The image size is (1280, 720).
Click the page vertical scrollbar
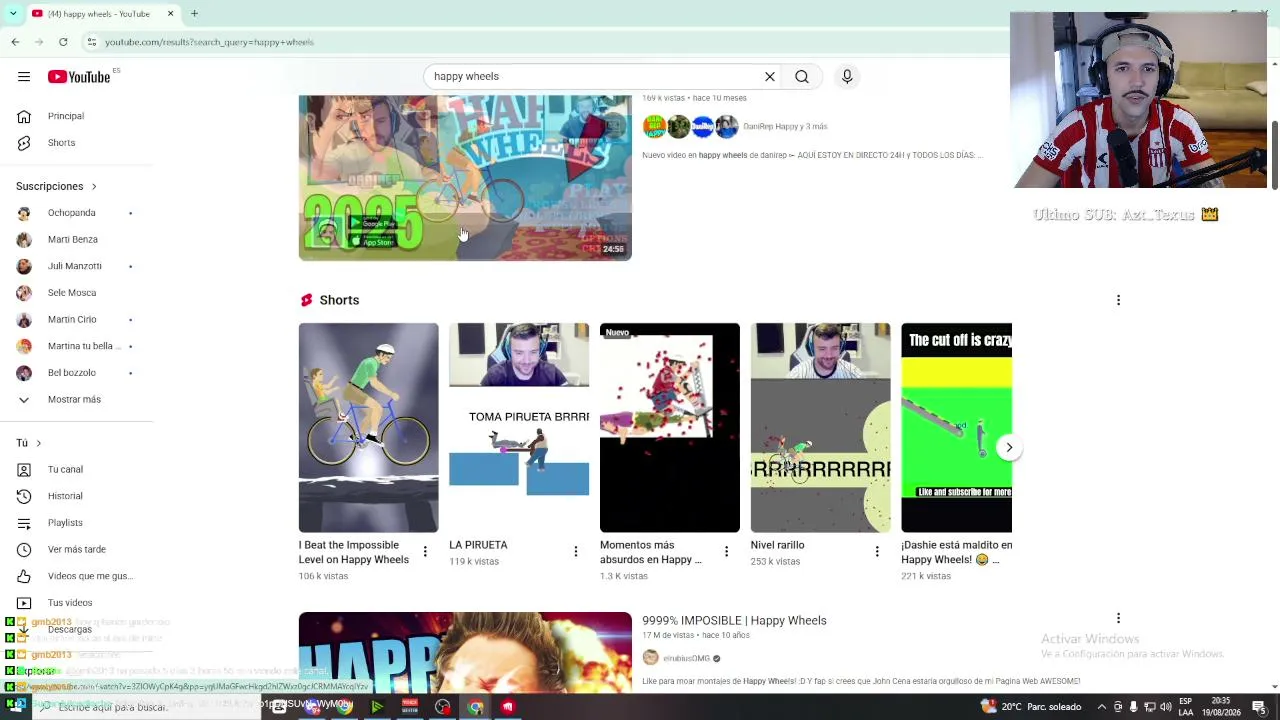tap(1274, 154)
